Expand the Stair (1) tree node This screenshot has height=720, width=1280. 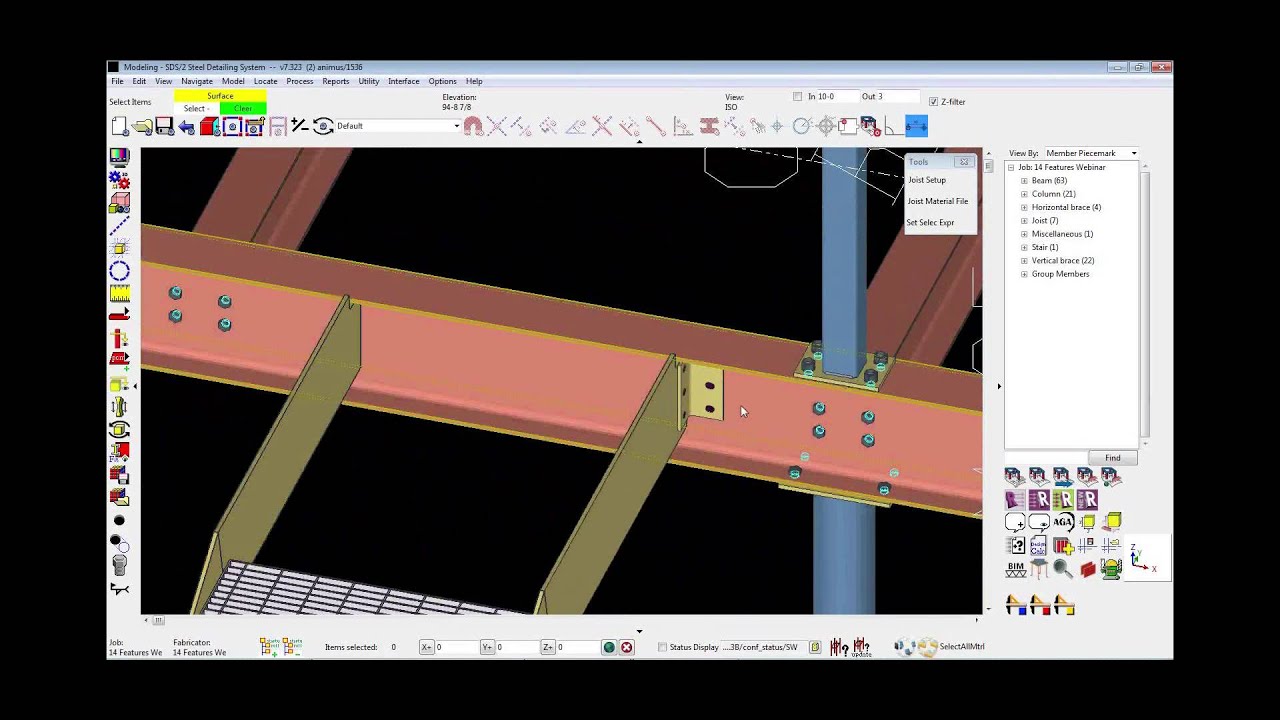(x=1024, y=247)
